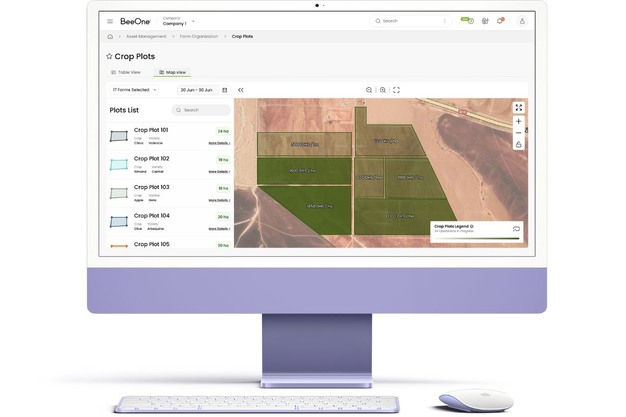This screenshot has width=626, height=417.
Task: Collapse plots list with double chevron
Action: [x=241, y=90]
